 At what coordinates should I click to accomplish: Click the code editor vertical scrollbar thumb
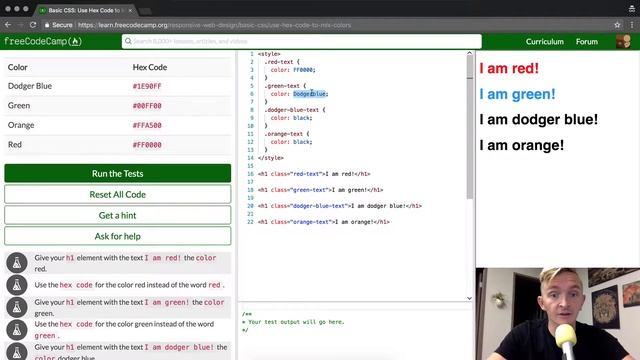(470, 128)
